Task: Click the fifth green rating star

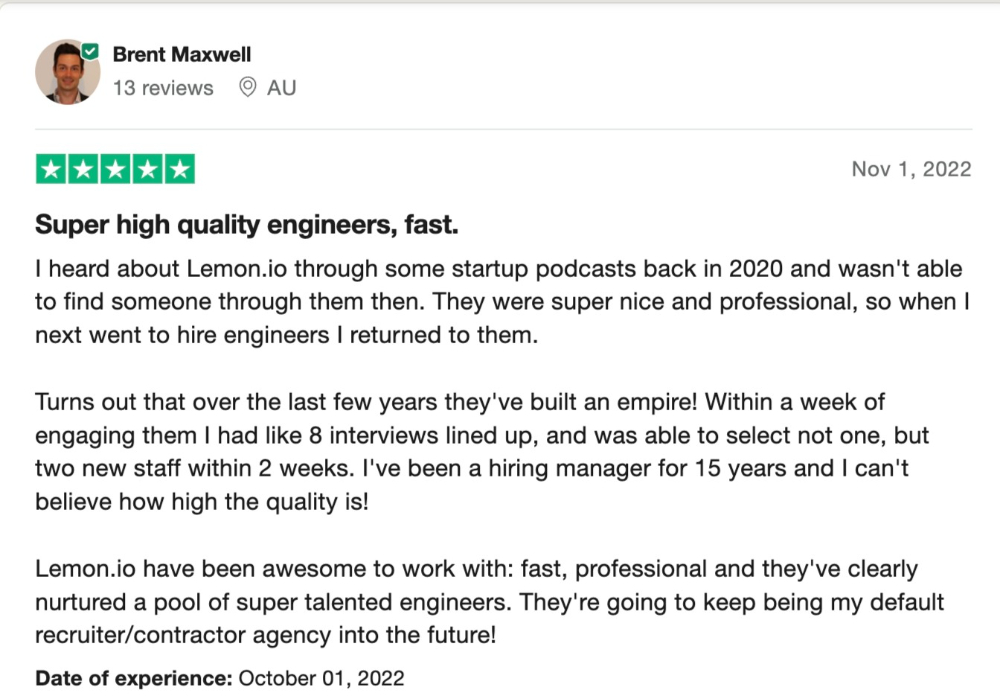Action: pyautogui.click(x=180, y=169)
